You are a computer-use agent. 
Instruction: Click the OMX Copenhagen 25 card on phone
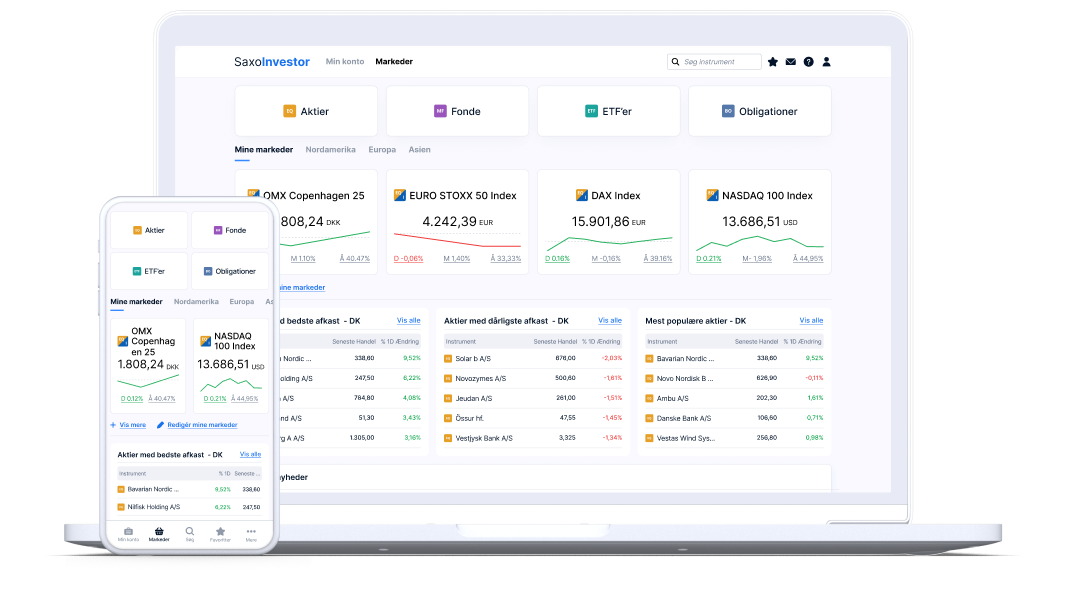148,365
